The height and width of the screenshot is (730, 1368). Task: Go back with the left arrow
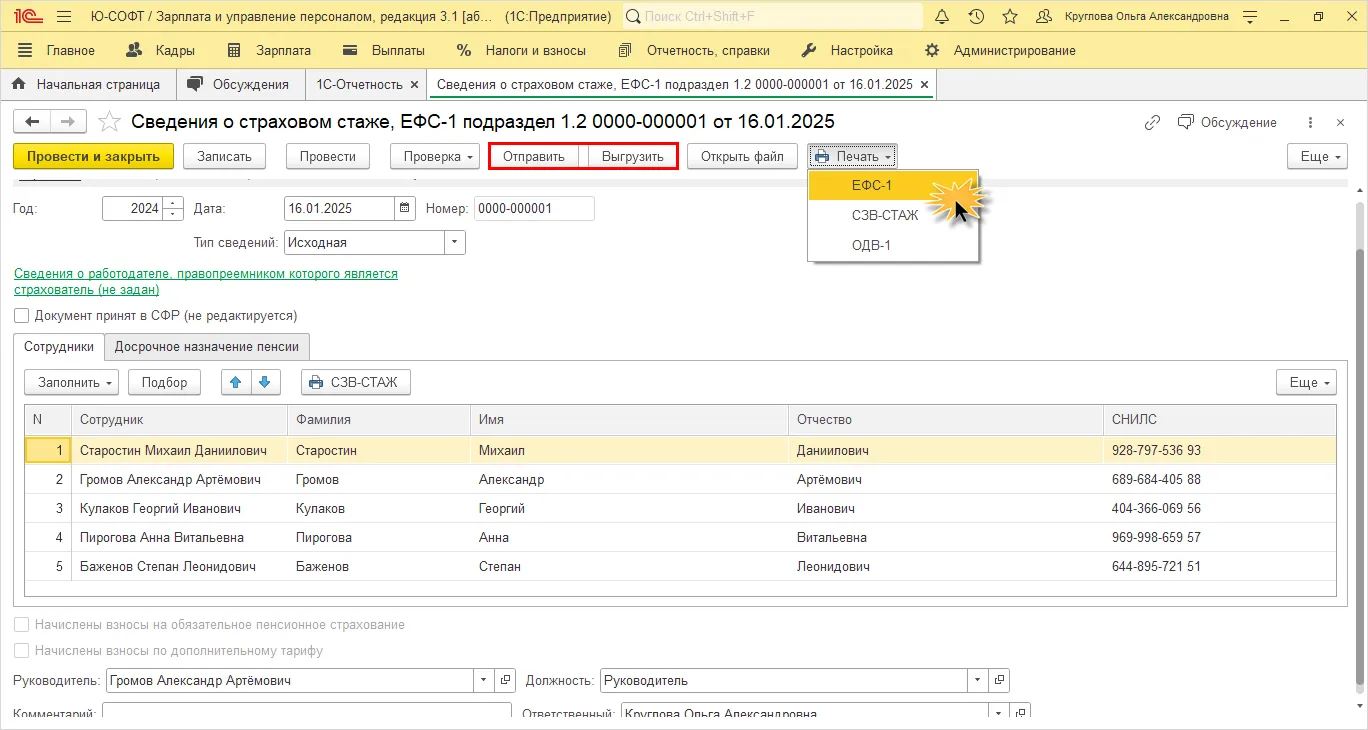coord(32,122)
